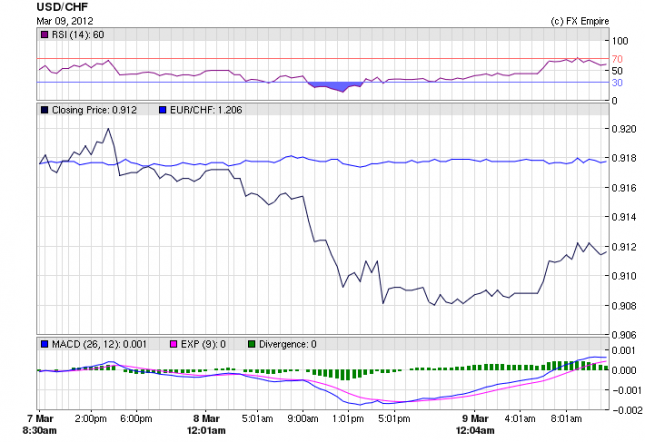
Task: Click the 0.914 price axis label
Action: pyautogui.click(x=624, y=217)
